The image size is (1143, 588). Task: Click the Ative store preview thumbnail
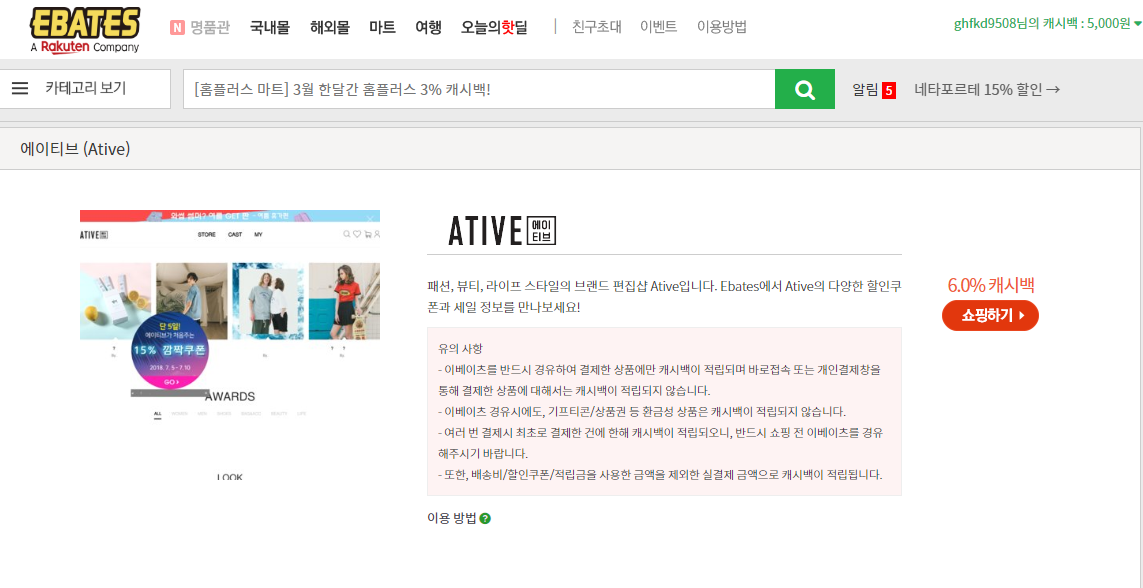(230, 345)
